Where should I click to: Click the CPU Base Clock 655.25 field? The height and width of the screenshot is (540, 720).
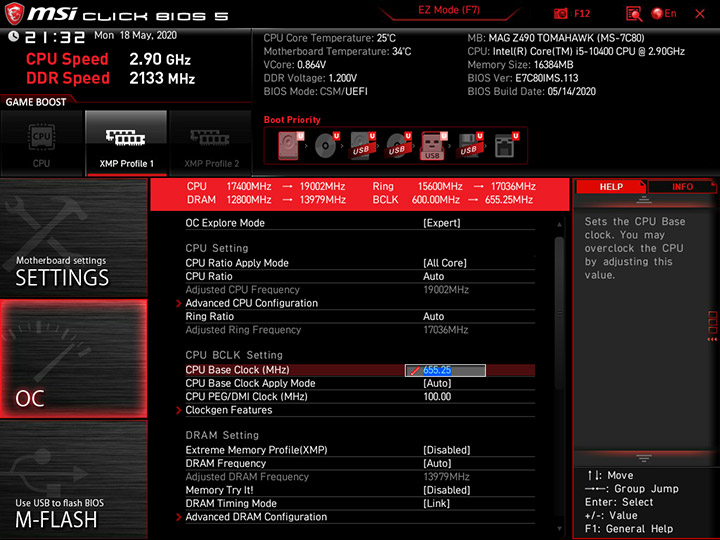(445, 370)
